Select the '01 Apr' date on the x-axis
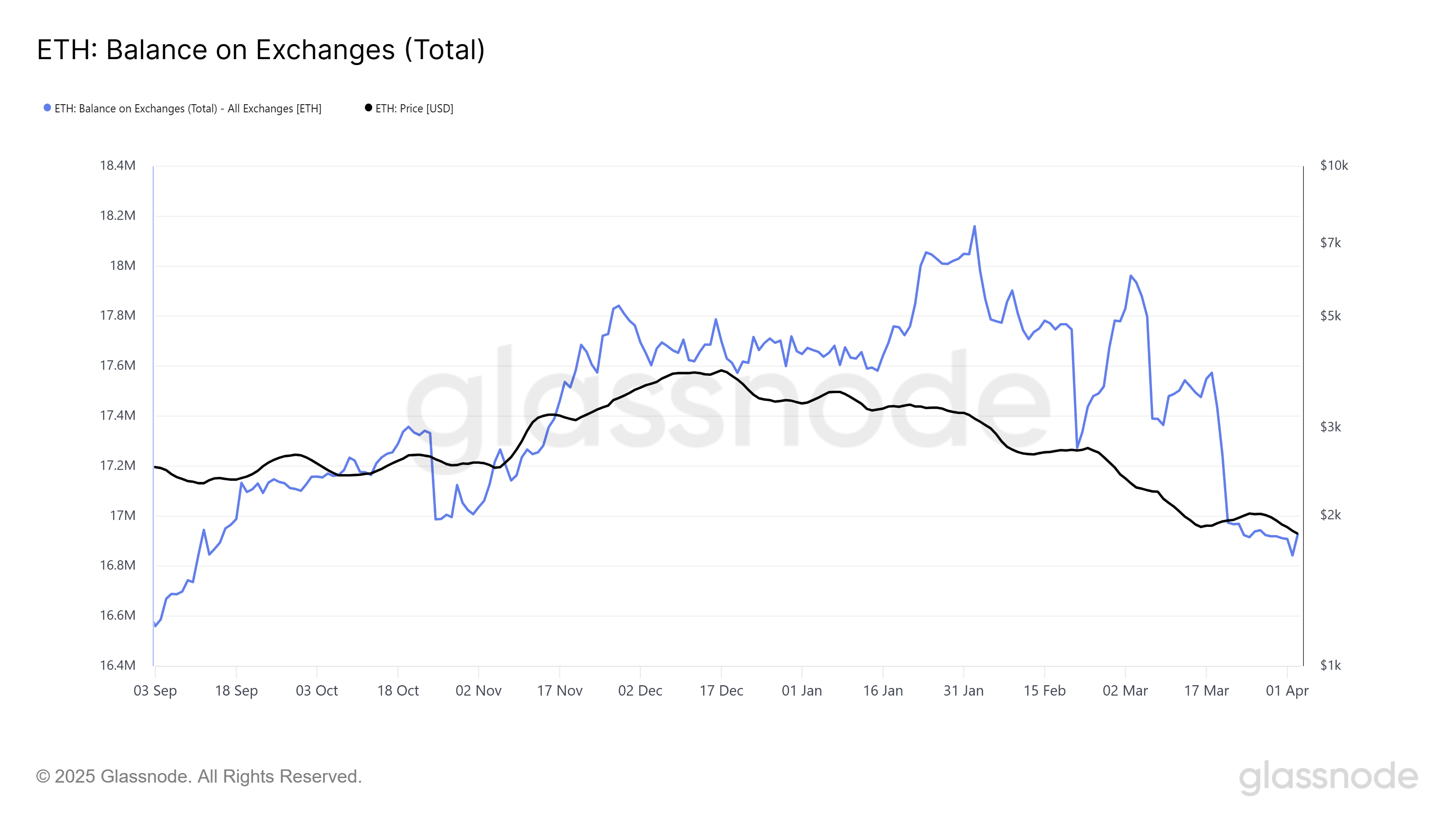The width and height of the screenshot is (1456, 819). (x=1287, y=691)
